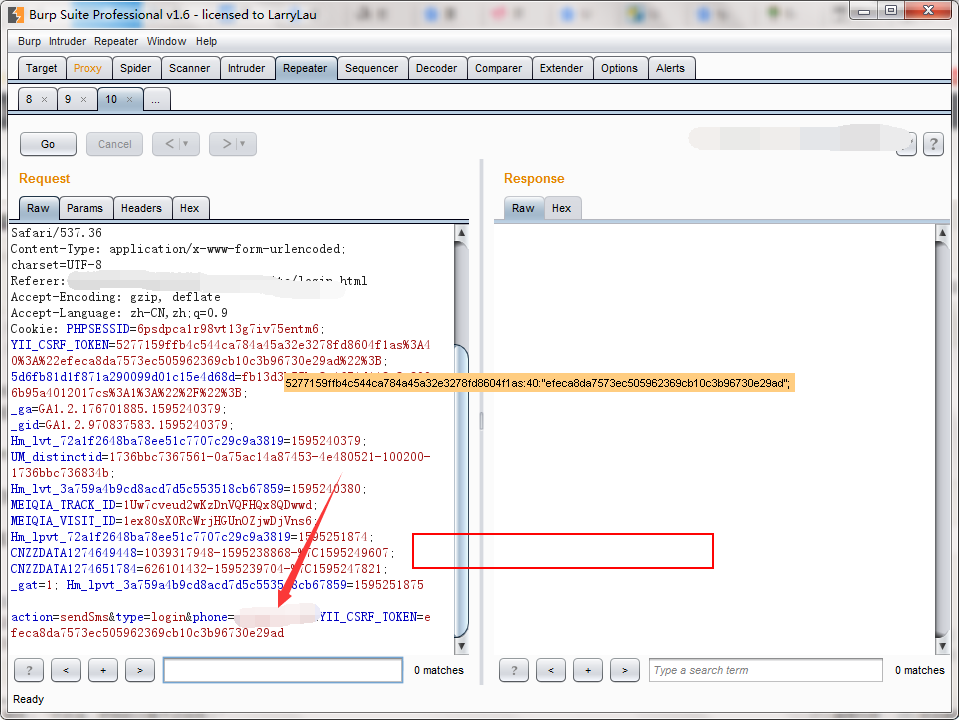Select Repeater request tab 9
959x720 pixels.
[68, 99]
